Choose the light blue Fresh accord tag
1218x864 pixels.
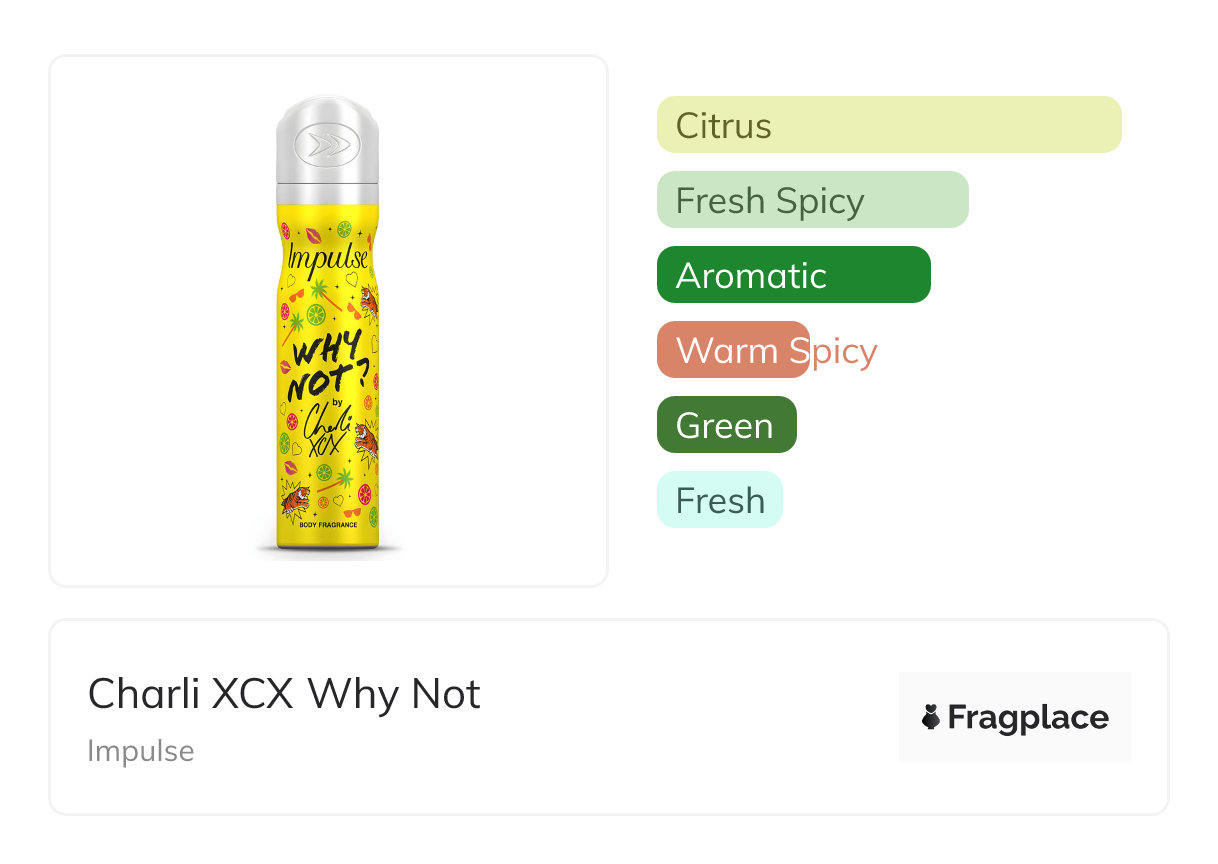[x=719, y=500]
